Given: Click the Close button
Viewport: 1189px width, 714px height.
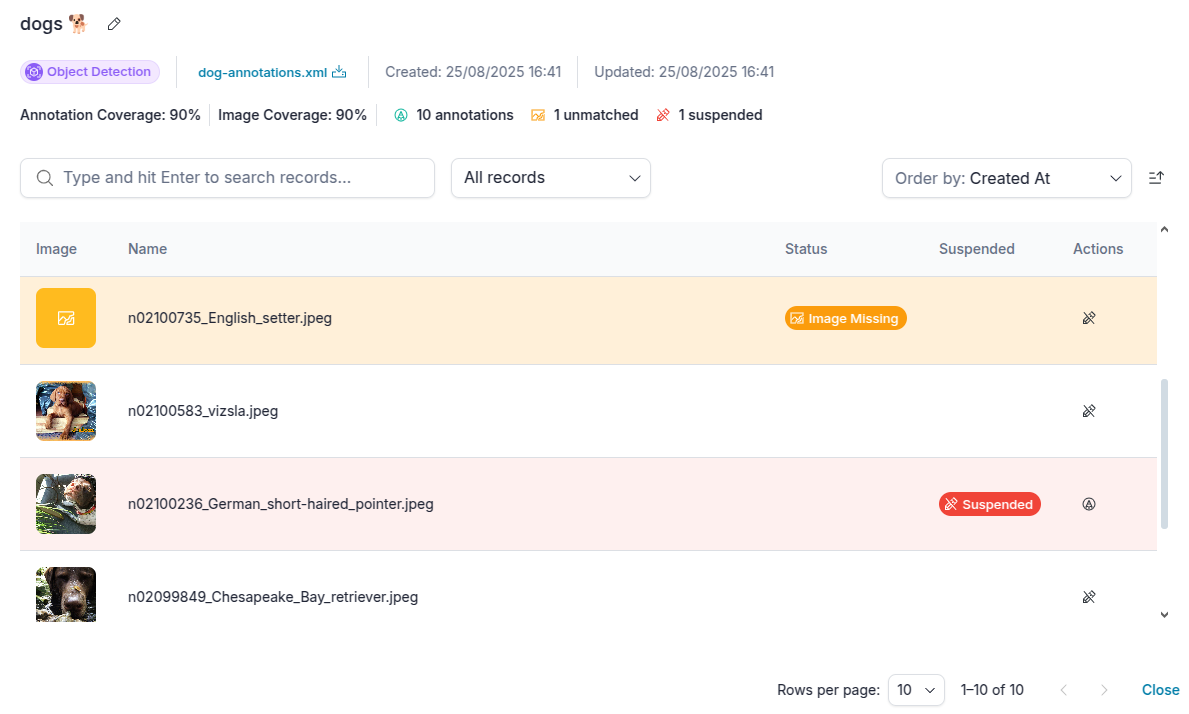Looking at the screenshot, I should pos(1160,691).
